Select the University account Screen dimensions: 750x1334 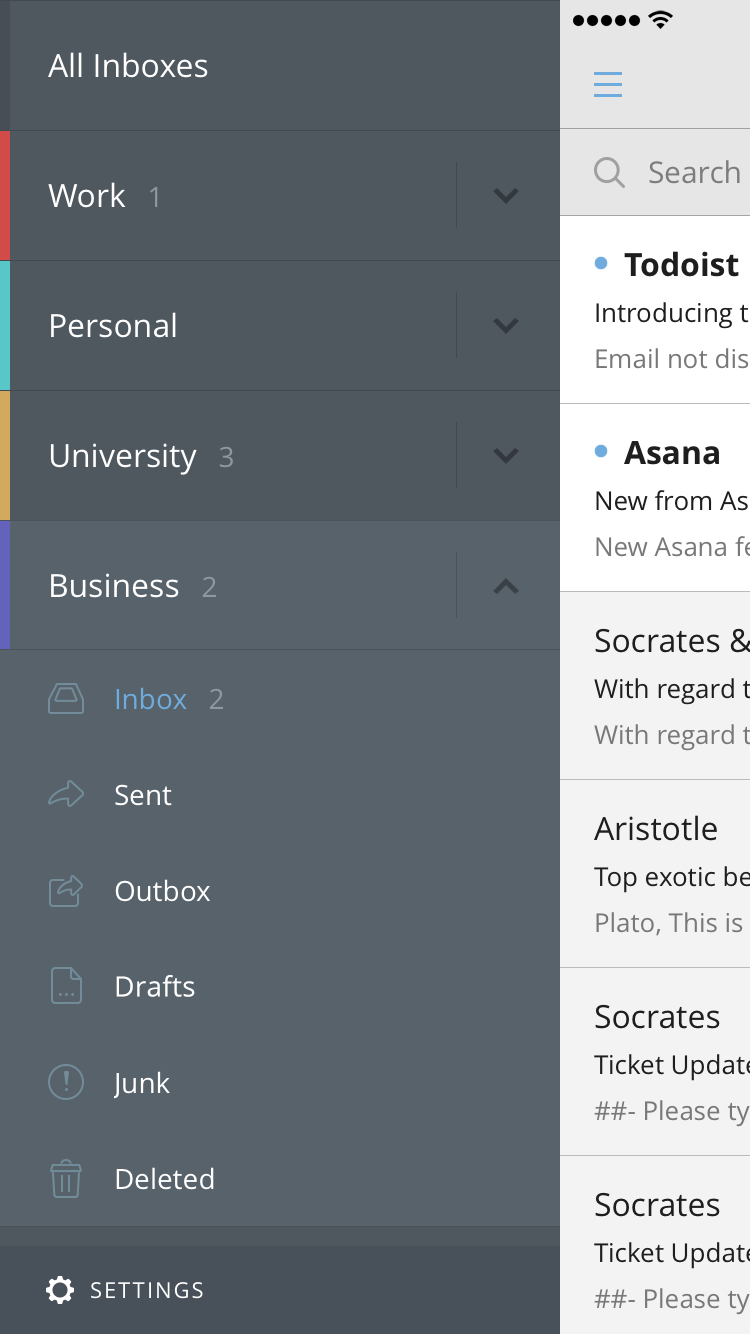[123, 456]
